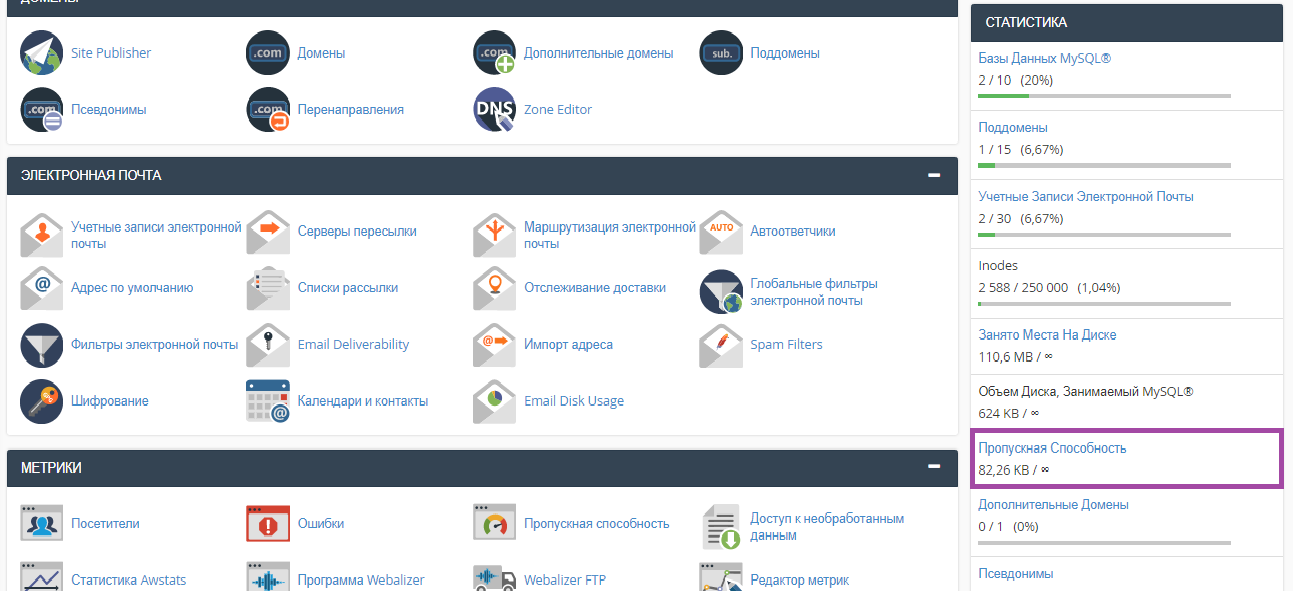Collapse the Метрики section
This screenshot has width=1293, height=591.
point(934,467)
